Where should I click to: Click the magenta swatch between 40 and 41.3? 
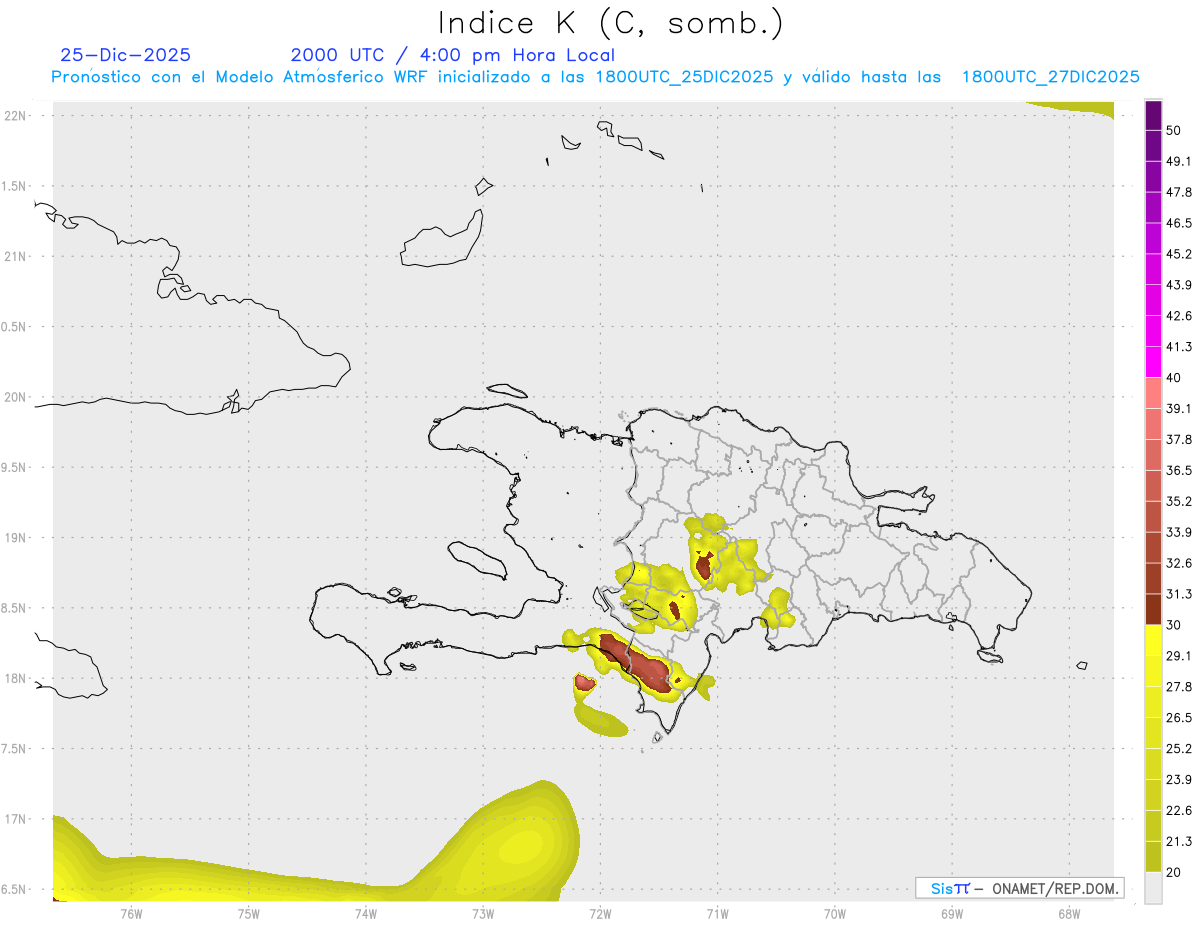coord(1153,362)
